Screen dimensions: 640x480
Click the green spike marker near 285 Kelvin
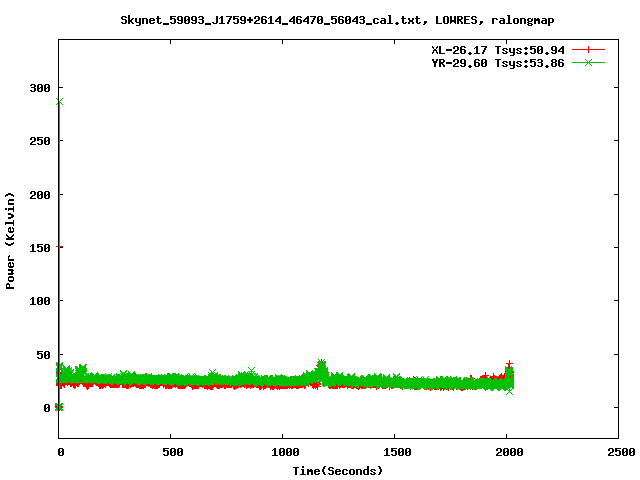pos(60,102)
